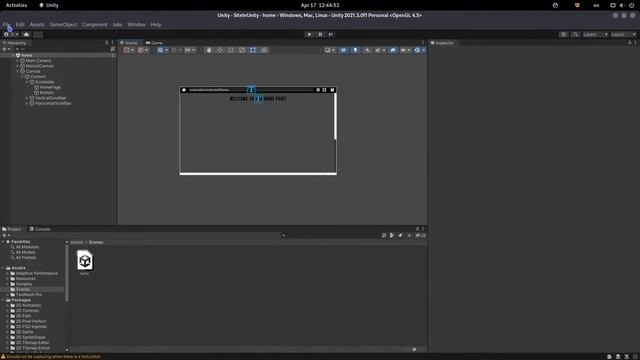Select HomePage in Hierarchy
The height and width of the screenshot is (360, 640).
click(x=50, y=87)
